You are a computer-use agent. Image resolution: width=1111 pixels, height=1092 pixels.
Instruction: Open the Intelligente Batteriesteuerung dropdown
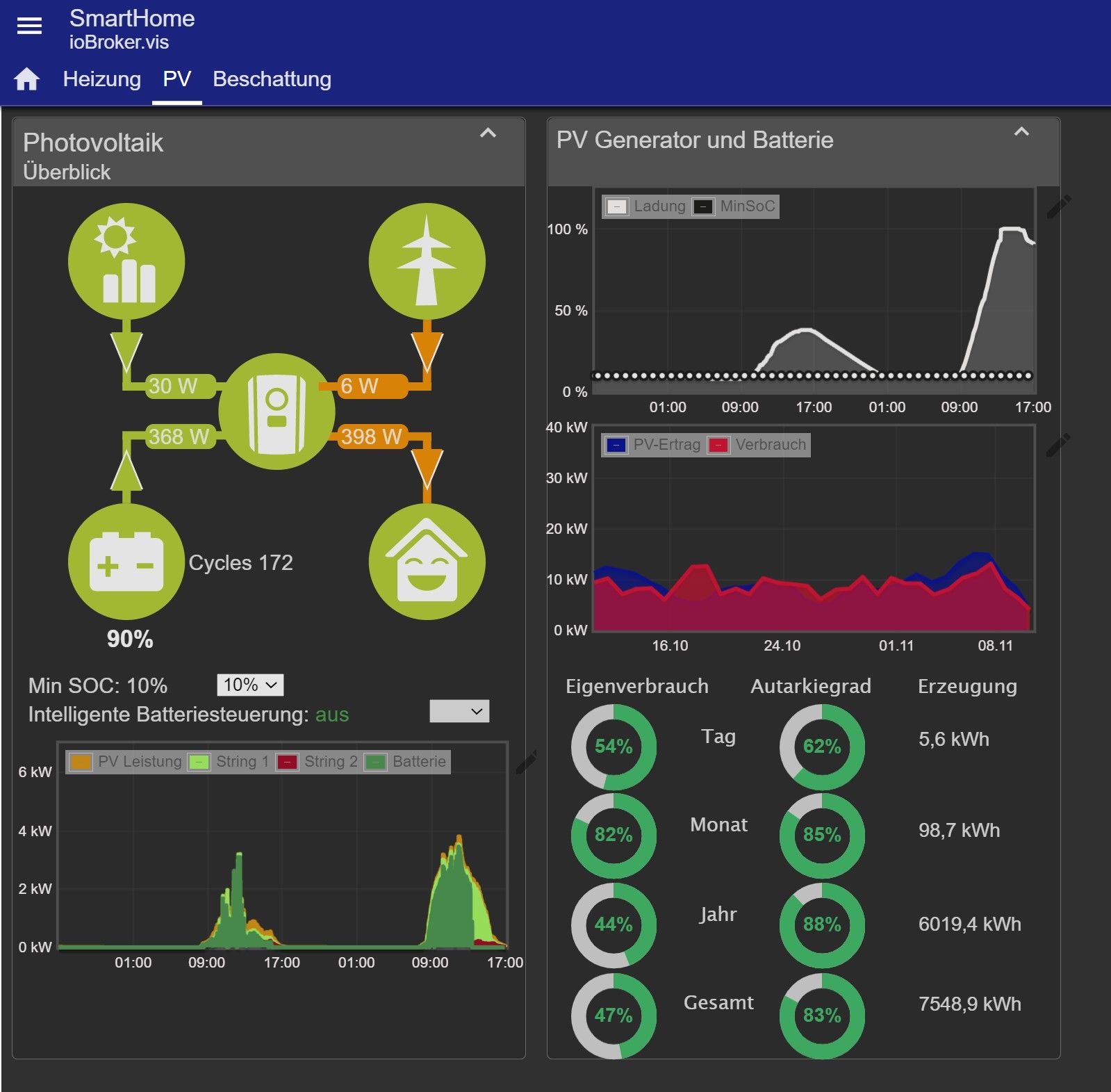tap(459, 711)
